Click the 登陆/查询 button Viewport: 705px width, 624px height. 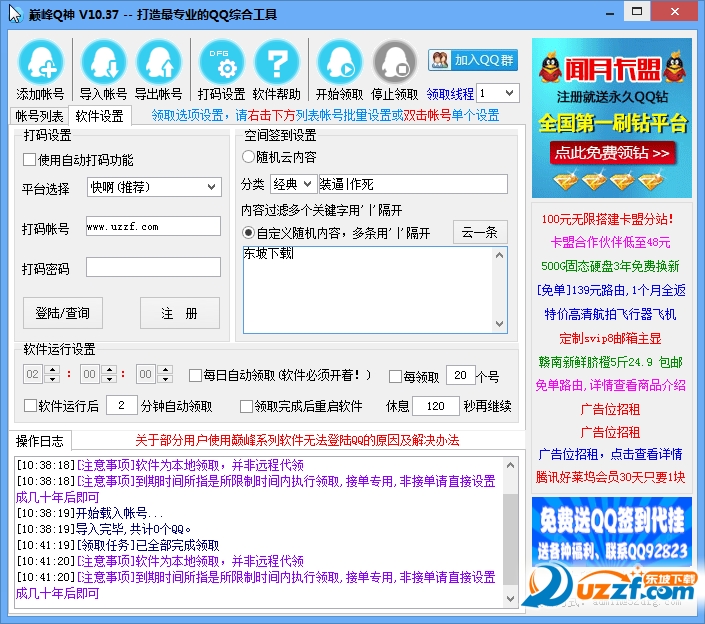coord(63,313)
